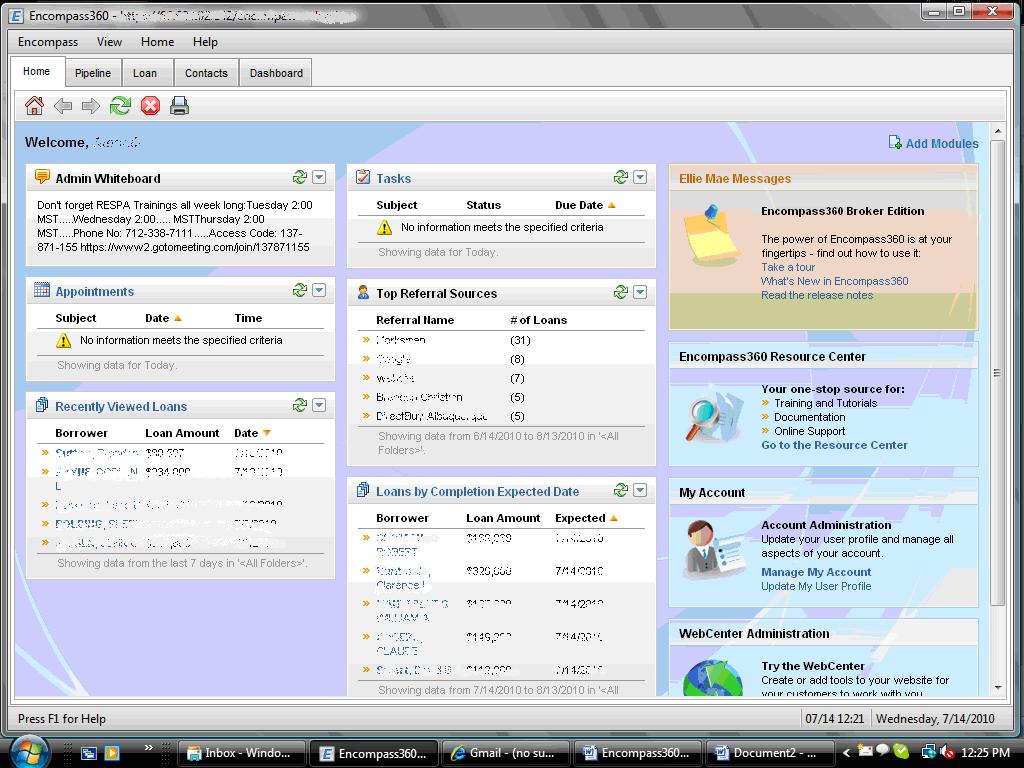Stop loading with the red X toolbar icon
Image resolution: width=1024 pixels, height=768 pixels.
[150, 105]
